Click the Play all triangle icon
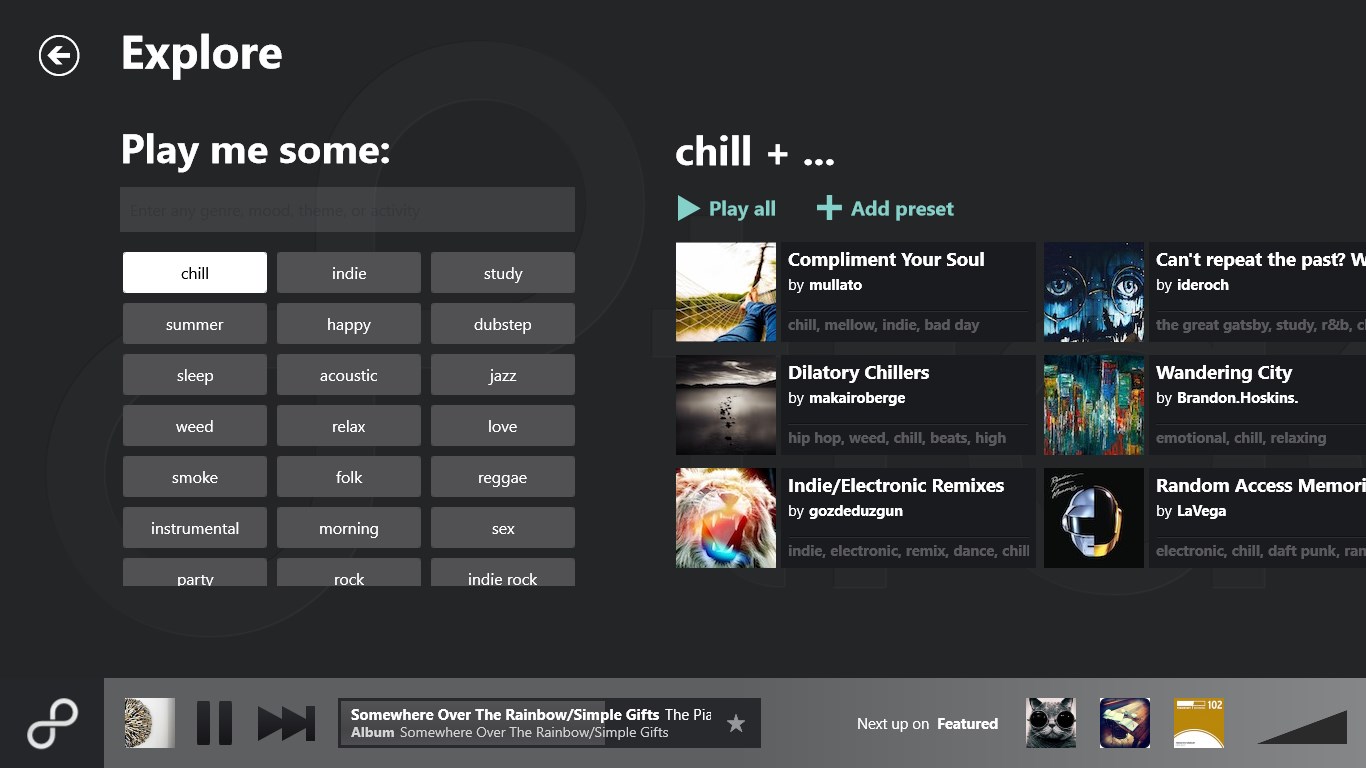This screenshot has height=768, width=1366. point(688,208)
